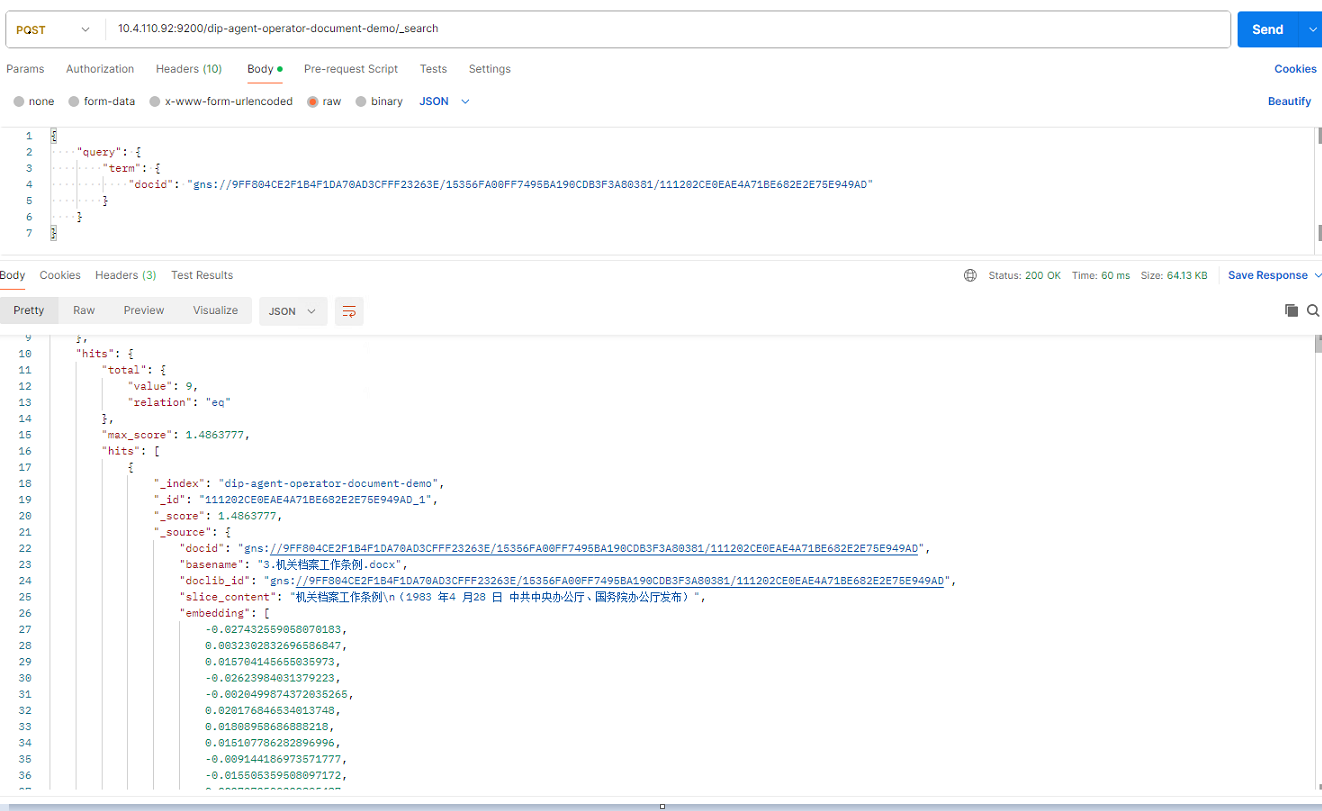
Task: Click Save Response
Action: pyautogui.click(x=1267, y=275)
